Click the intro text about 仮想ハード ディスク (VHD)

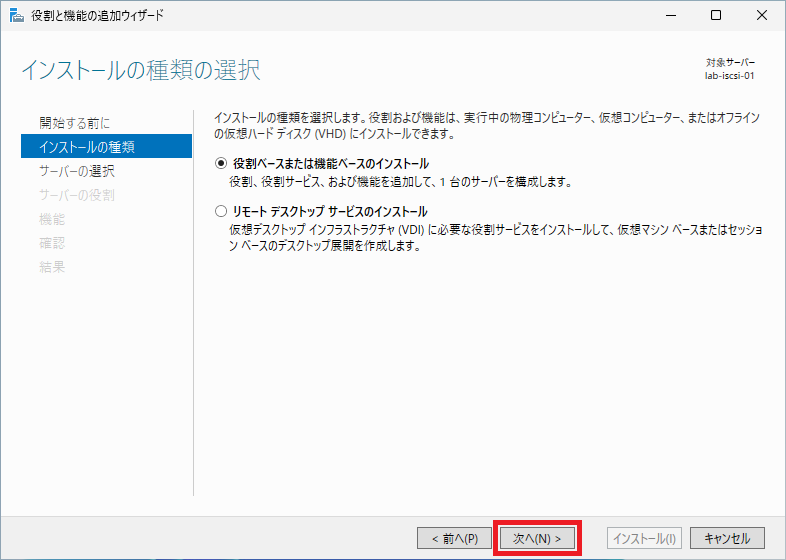[487, 126]
